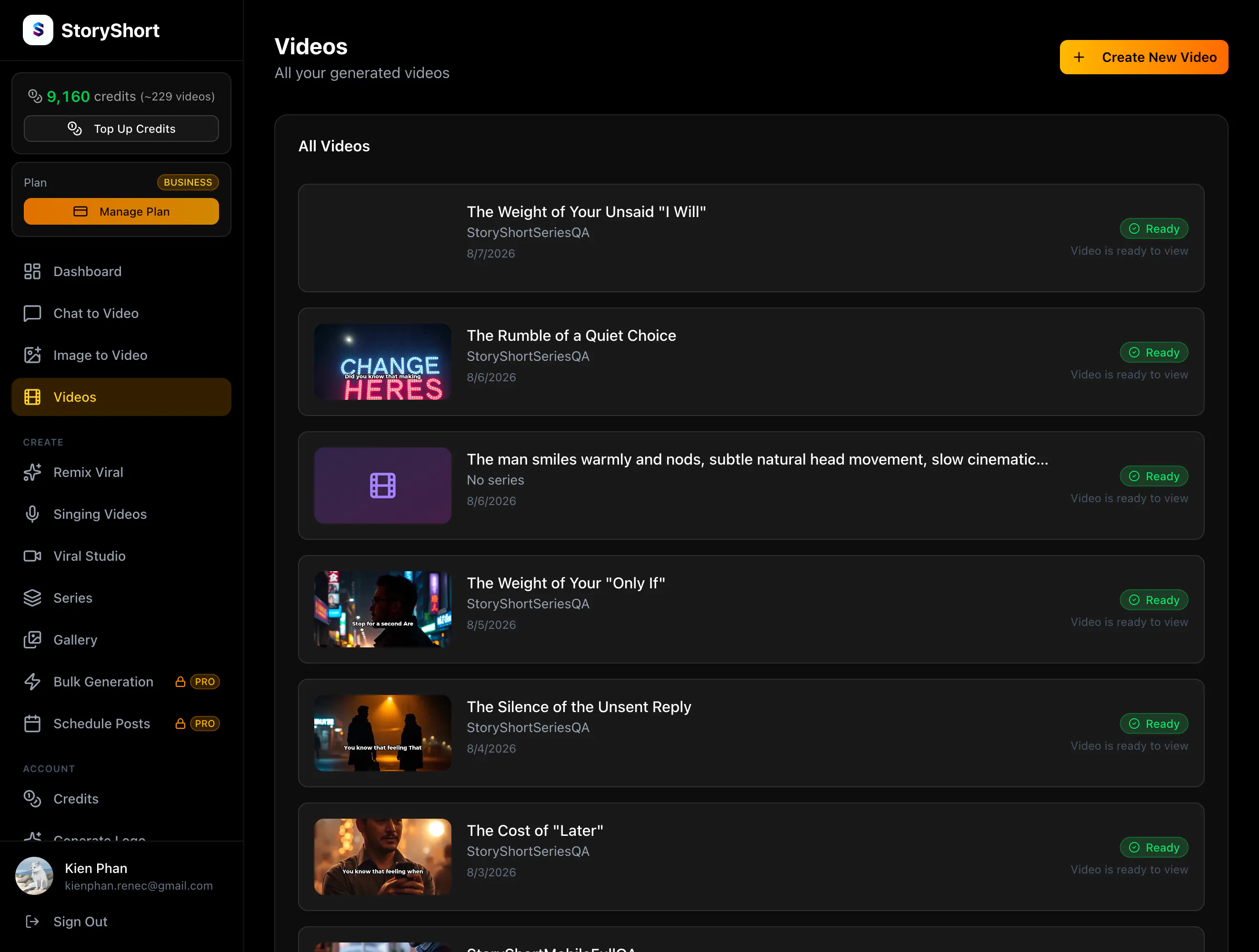Open the 'CHANGE HERES' neon video thumbnail
Viewport: 1259px width, 952px height.
point(382,362)
